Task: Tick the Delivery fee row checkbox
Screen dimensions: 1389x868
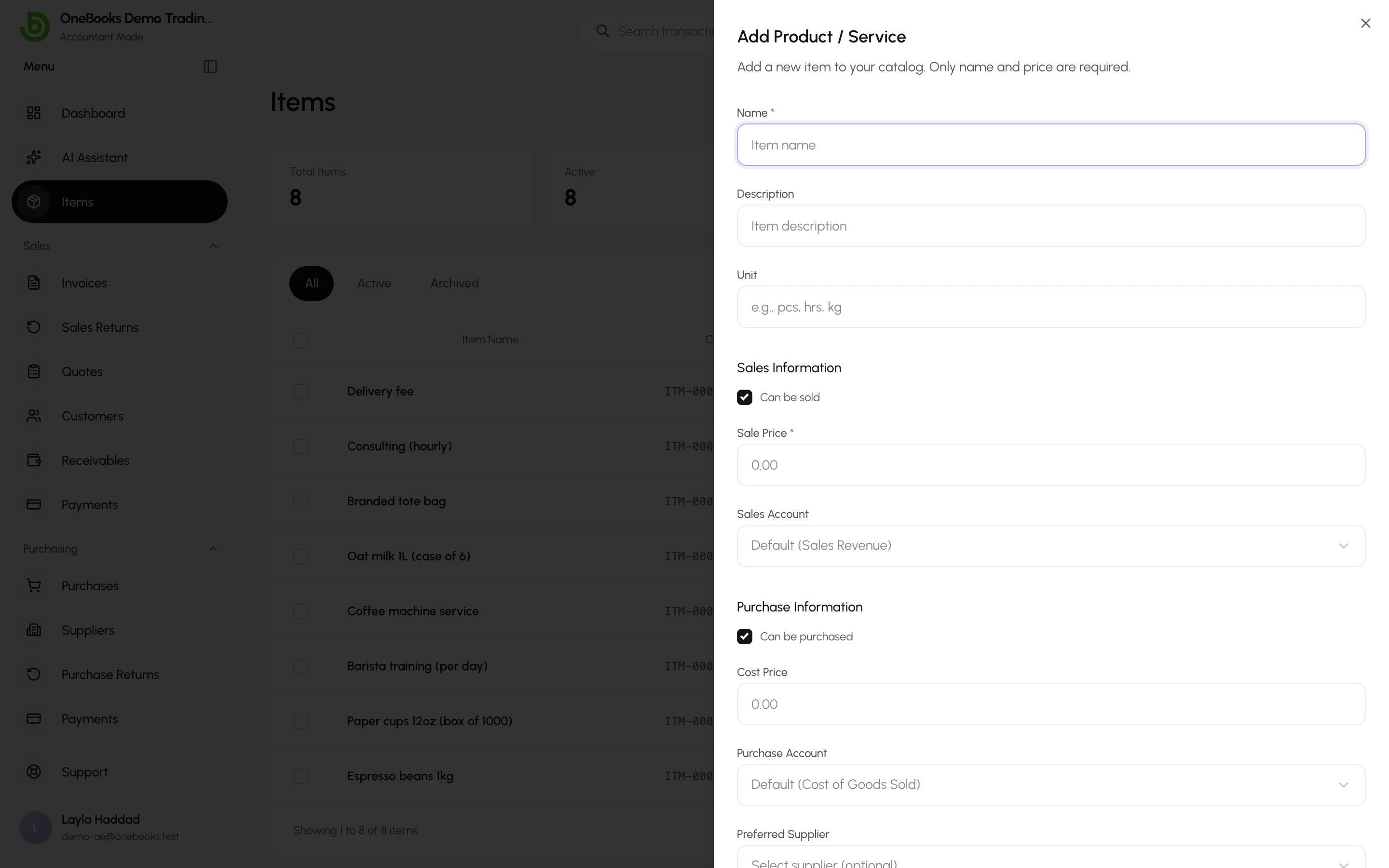Action: coord(301,392)
